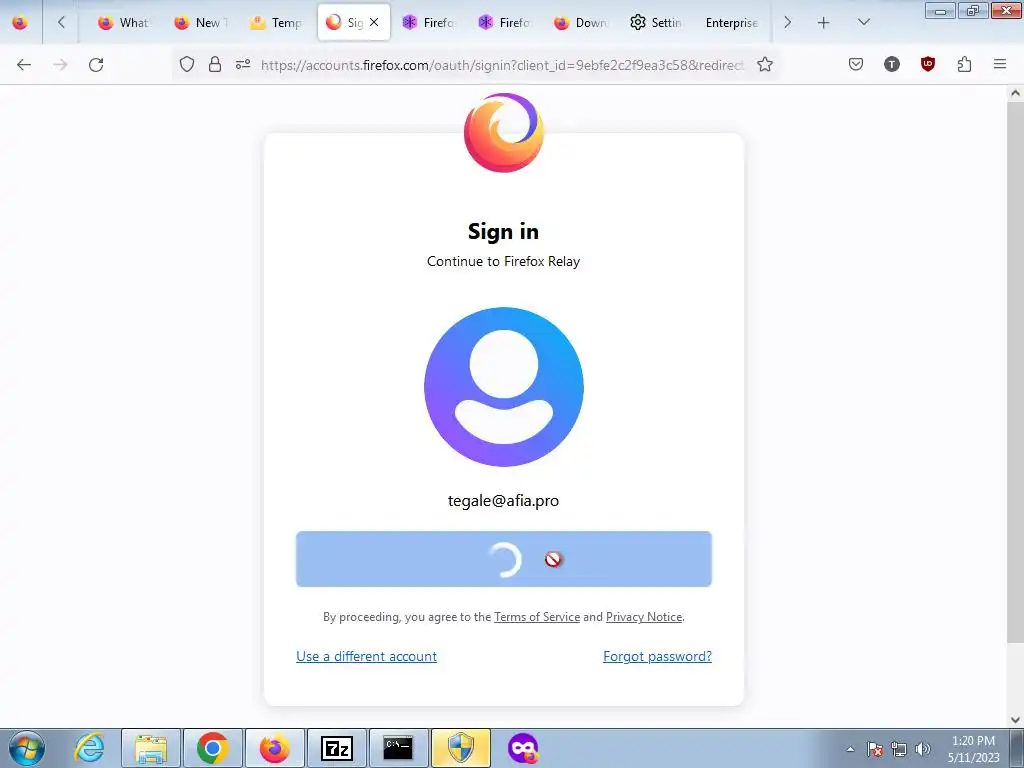Open the Save to Pocket button

(856, 65)
